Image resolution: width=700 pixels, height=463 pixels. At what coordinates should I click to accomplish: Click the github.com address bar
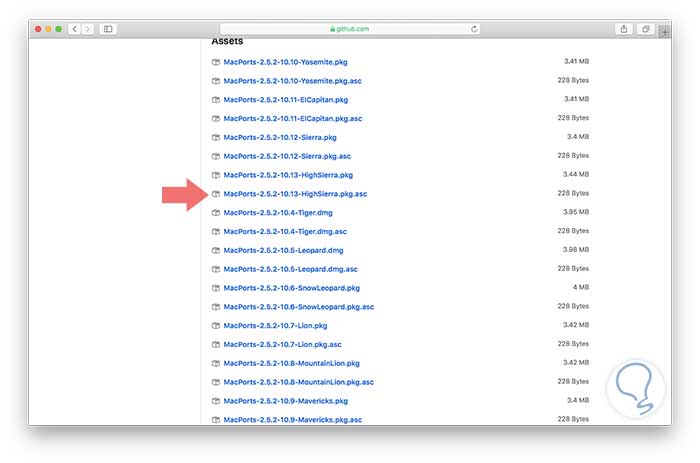click(x=350, y=29)
